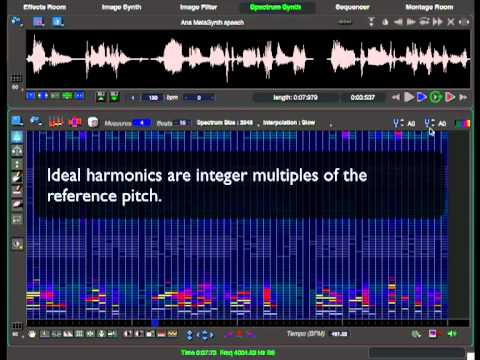
Task: Open the Sequencer room tab
Action: pyautogui.click(x=353, y=7)
